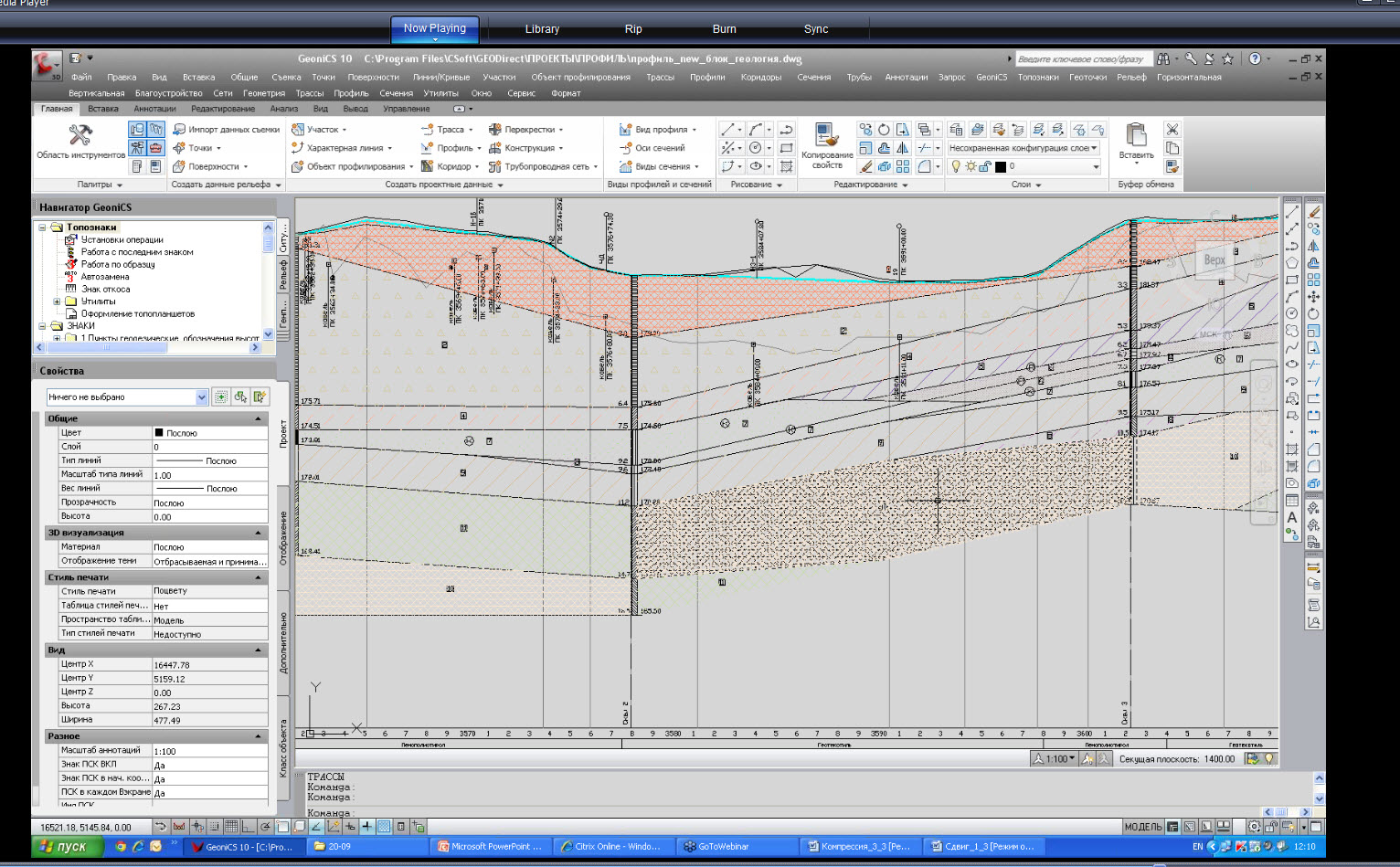The image size is (1400, 867).
Task: Open the Профили menu
Action: (x=706, y=78)
